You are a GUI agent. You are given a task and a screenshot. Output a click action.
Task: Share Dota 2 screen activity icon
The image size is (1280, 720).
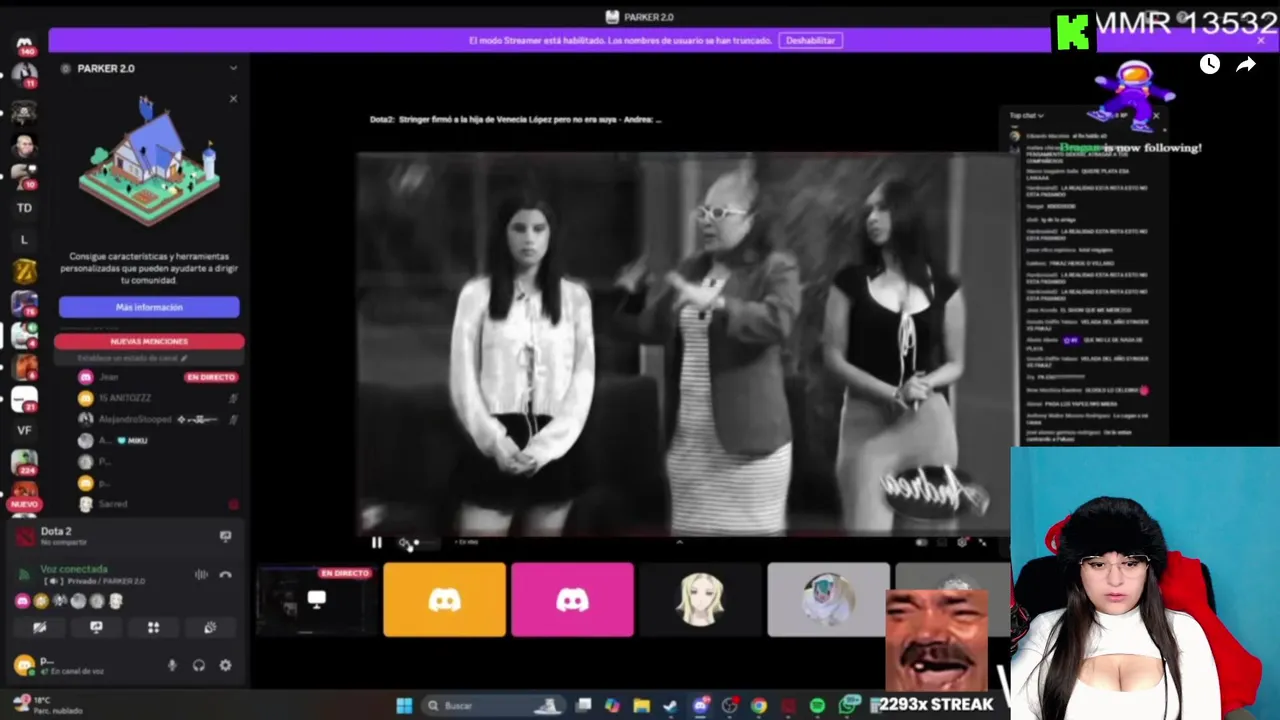click(225, 536)
